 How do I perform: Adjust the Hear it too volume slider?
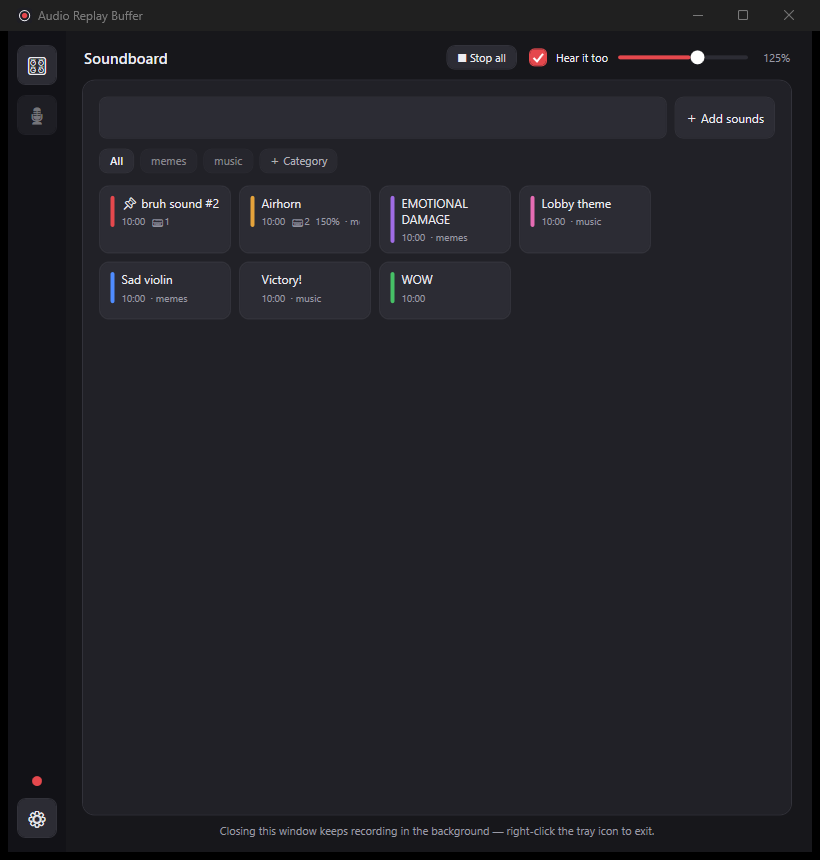coord(683,58)
